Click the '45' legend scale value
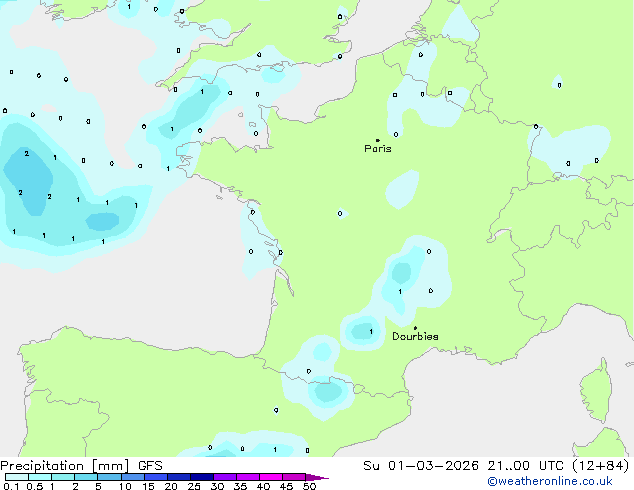Image resolution: width=634 pixels, height=490 pixels. pyautogui.click(x=286, y=486)
